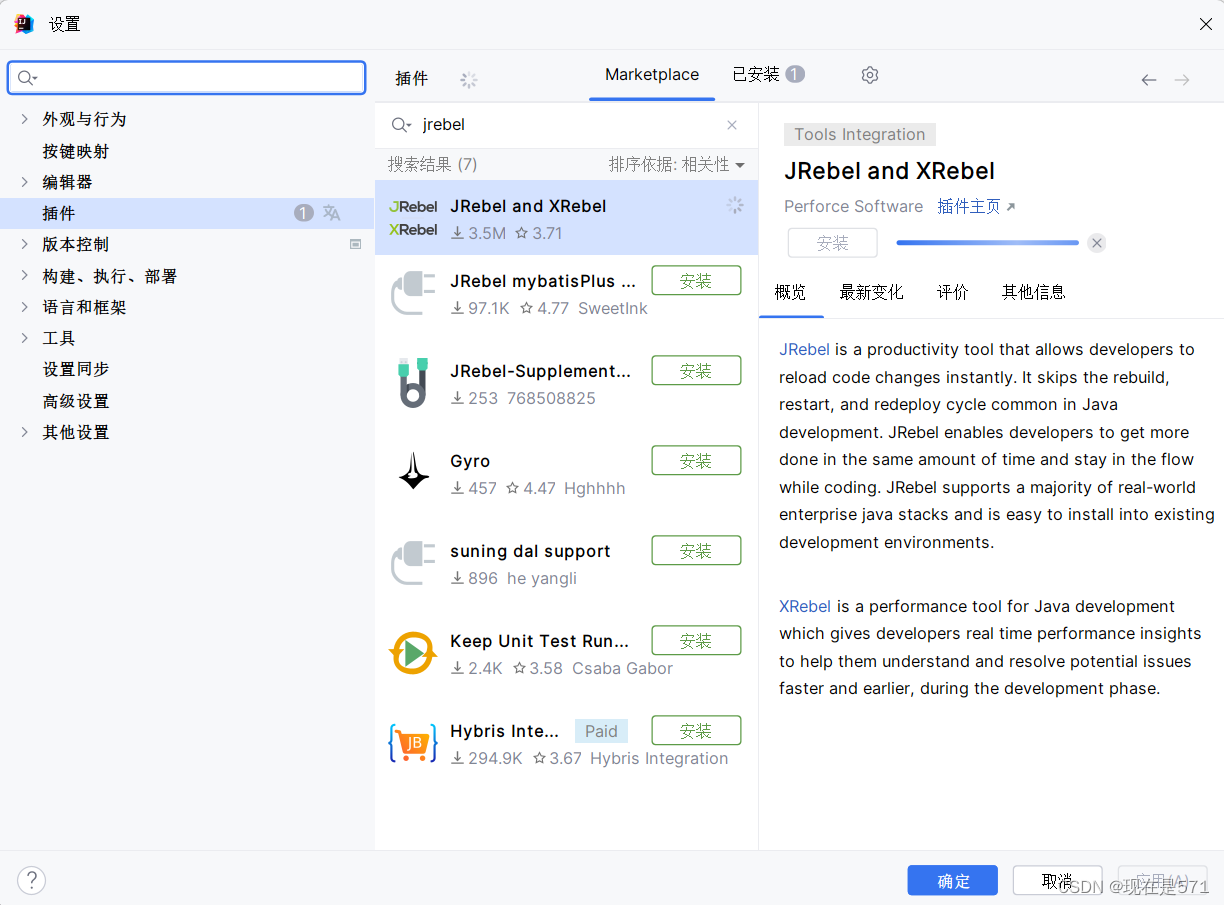Viewport: 1224px width, 905px height.
Task: Click the JRebel mybatisPlus plug icon
Action: [413, 293]
